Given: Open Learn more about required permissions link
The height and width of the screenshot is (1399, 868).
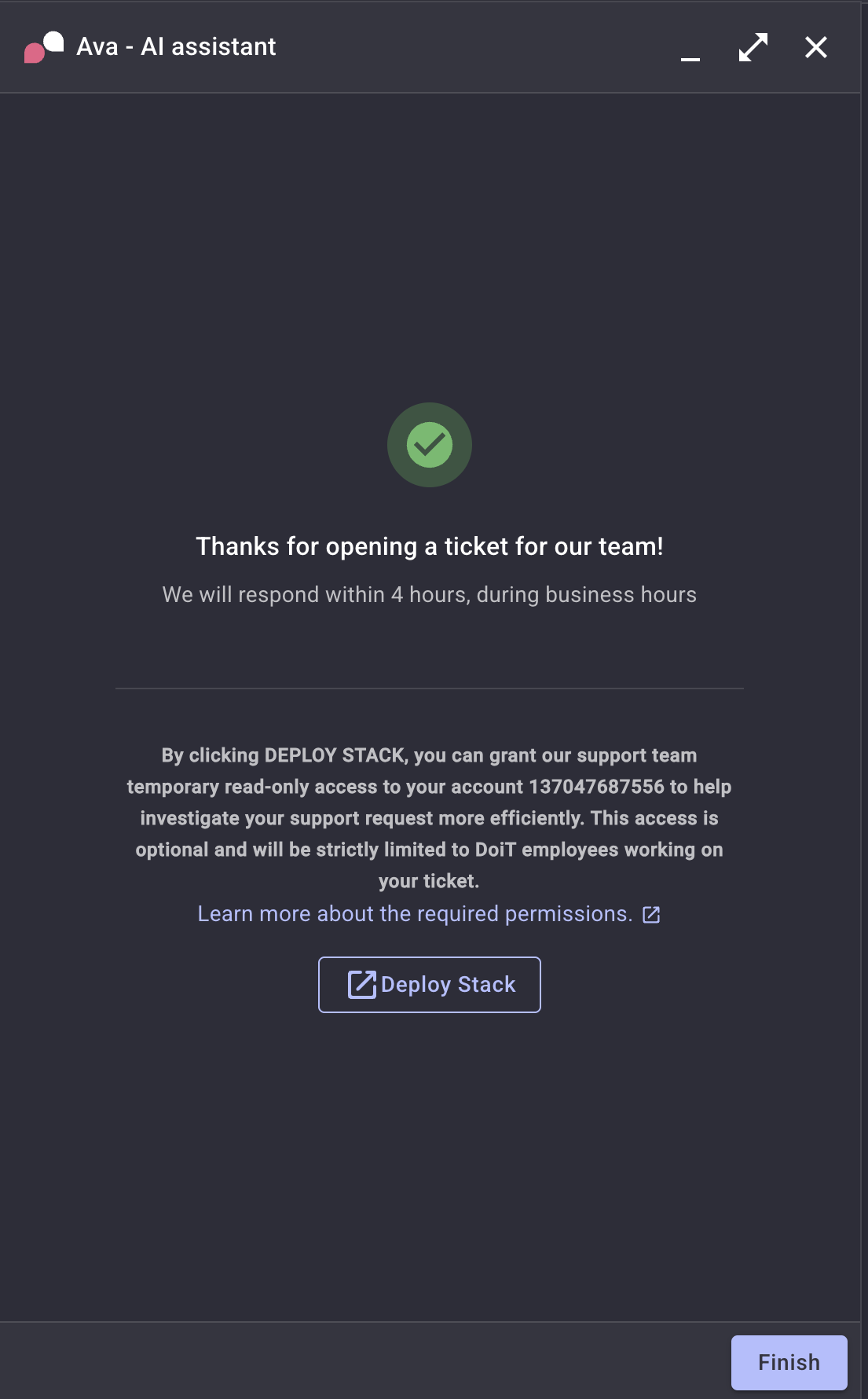Looking at the screenshot, I should point(415,914).
